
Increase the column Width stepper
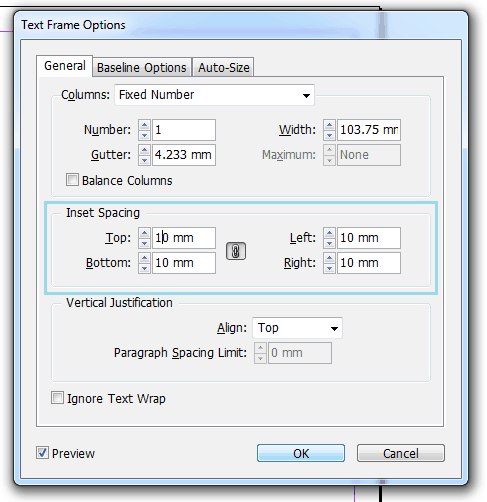[329, 125]
